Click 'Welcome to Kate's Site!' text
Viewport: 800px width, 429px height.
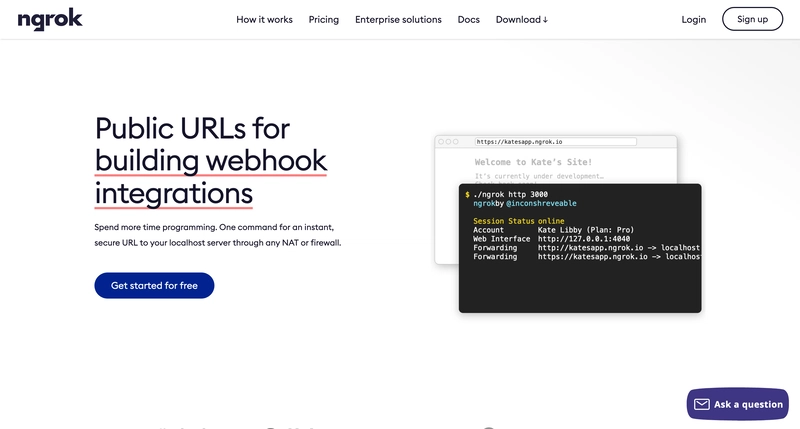(x=533, y=162)
